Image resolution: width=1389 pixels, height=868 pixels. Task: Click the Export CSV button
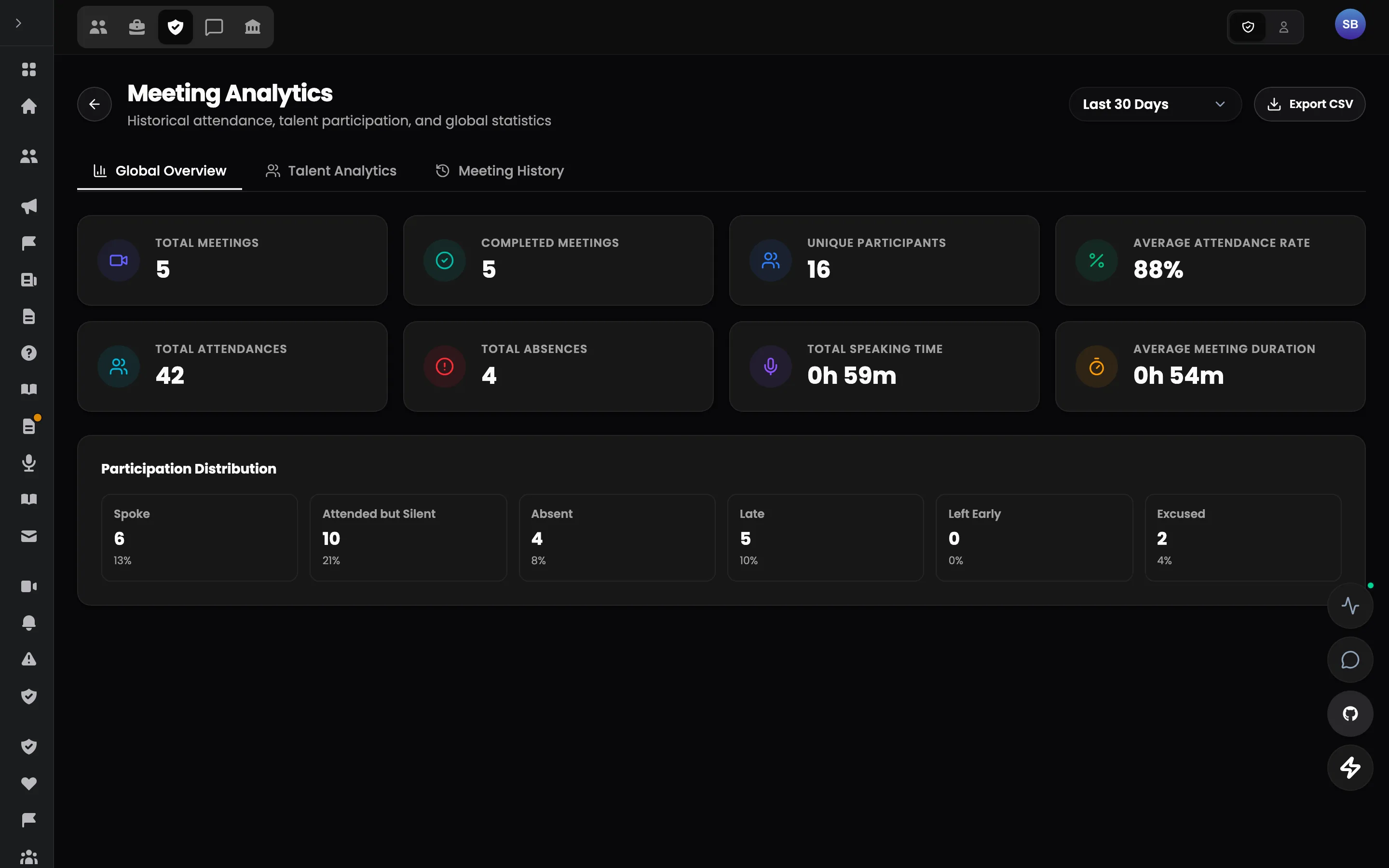1309,104
